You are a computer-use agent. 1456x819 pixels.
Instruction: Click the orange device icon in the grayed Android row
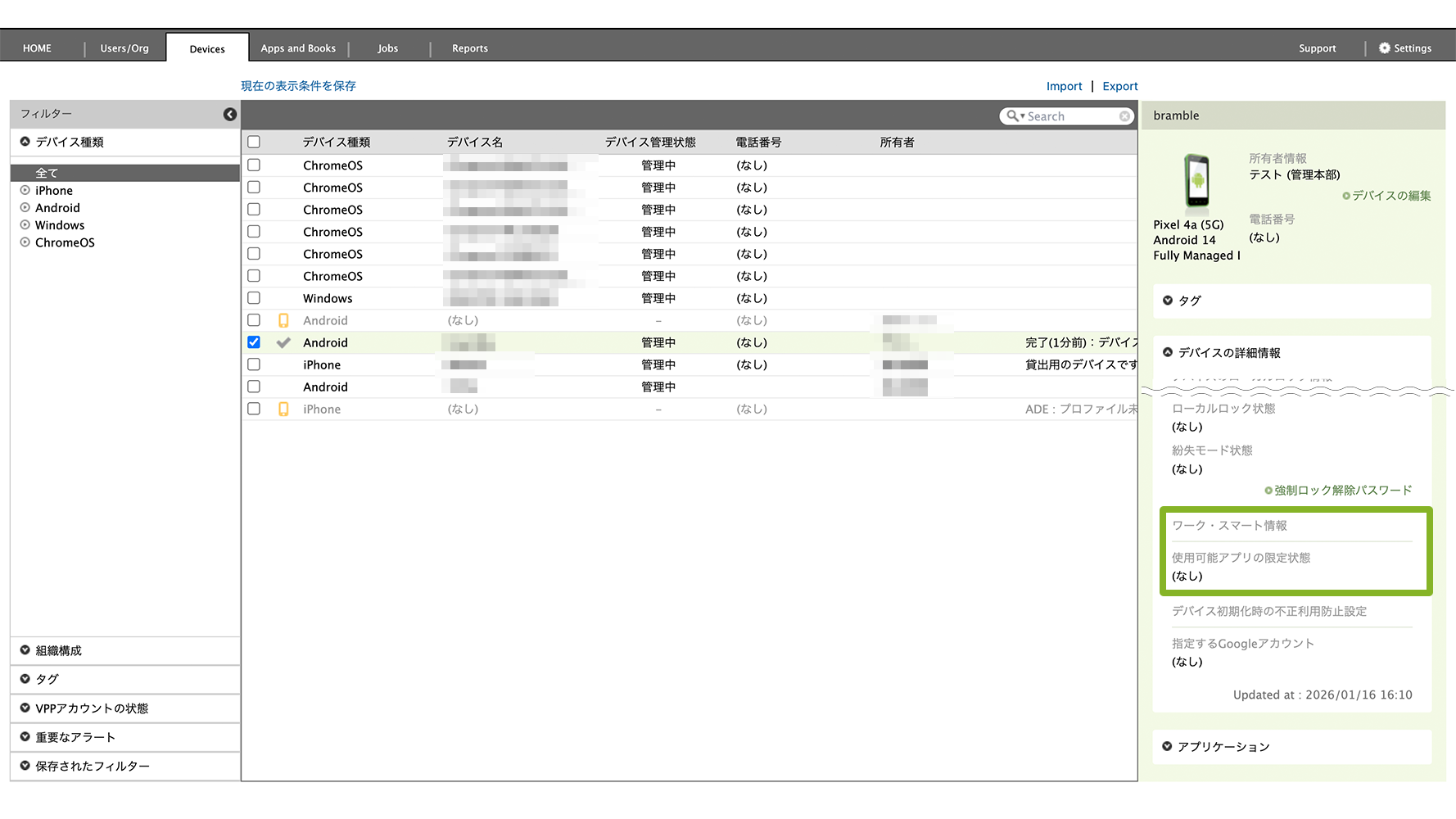click(x=283, y=321)
